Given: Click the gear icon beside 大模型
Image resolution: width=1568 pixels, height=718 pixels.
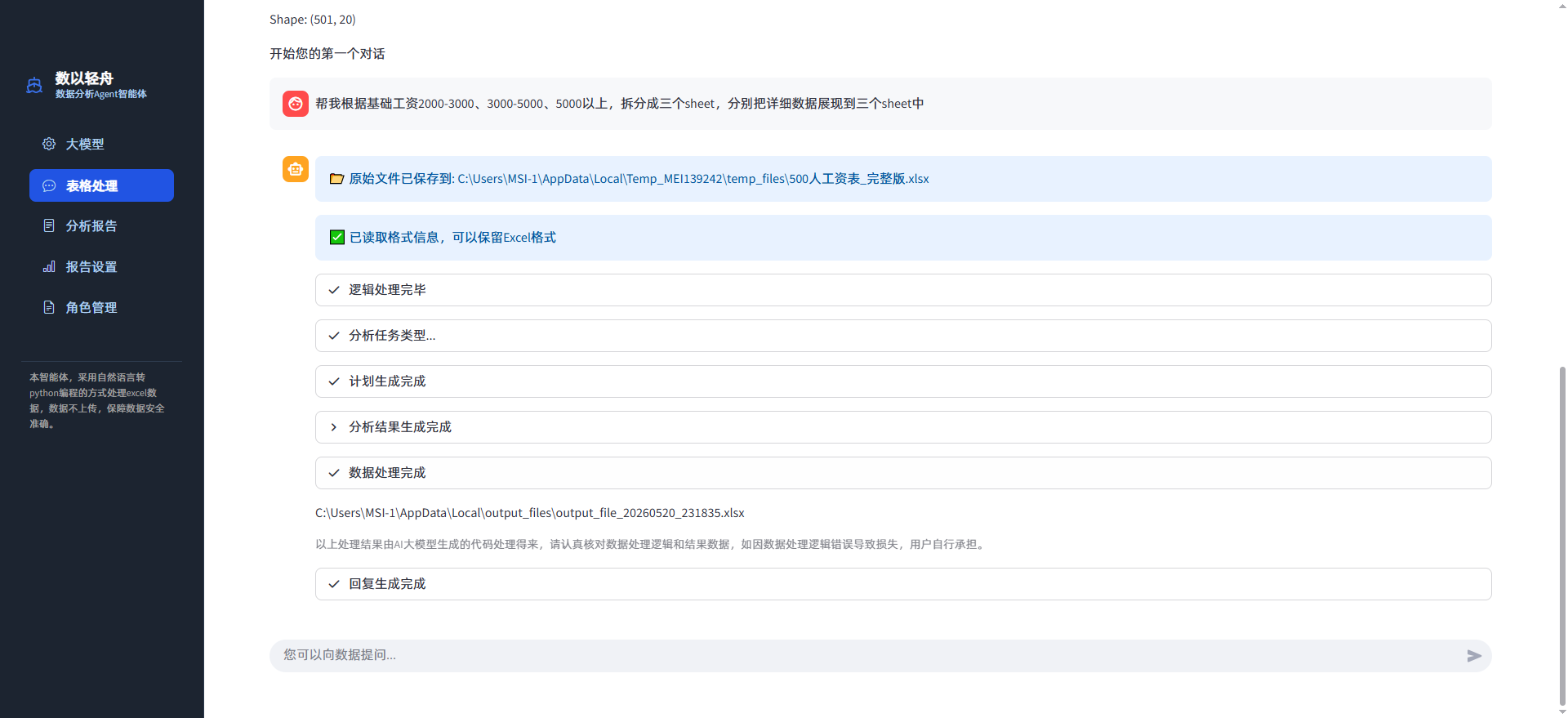Looking at the screenshot, I should pos(49,144).
